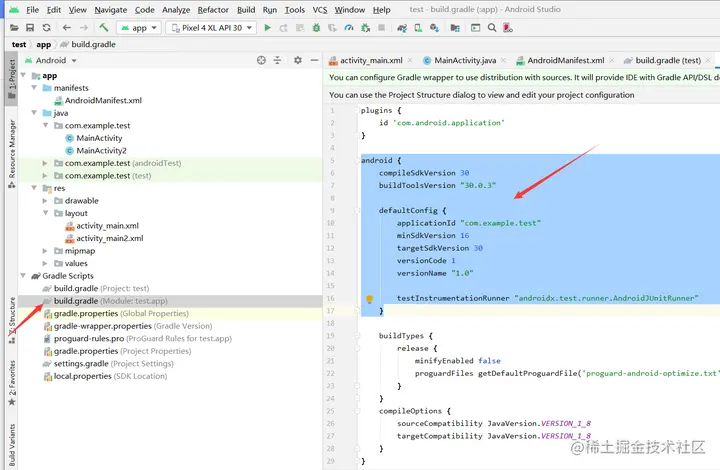
Task: Open the Structure side panel
Action: tap(12, 320)
